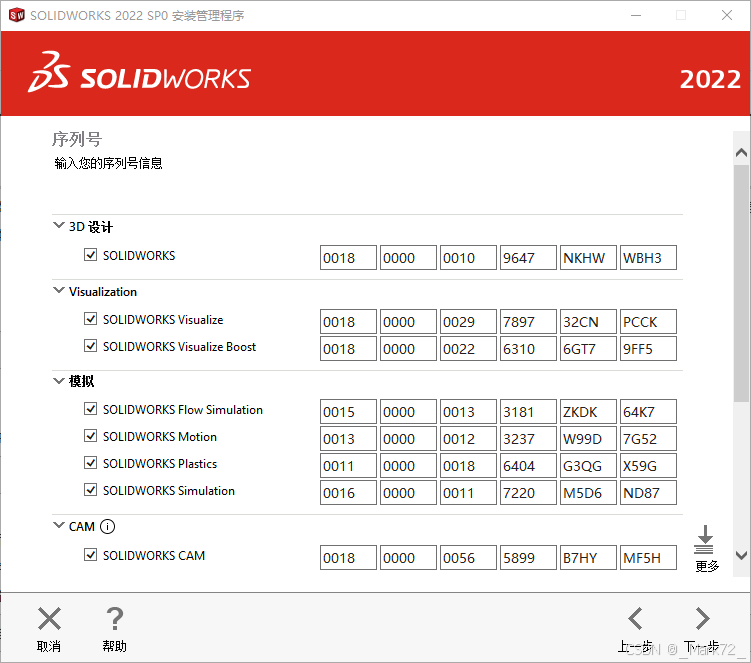Viewport: 751px width, 663px height.
Task: Click the SOLIDWORKS app icon in title bar
Action: click(16, 15)
